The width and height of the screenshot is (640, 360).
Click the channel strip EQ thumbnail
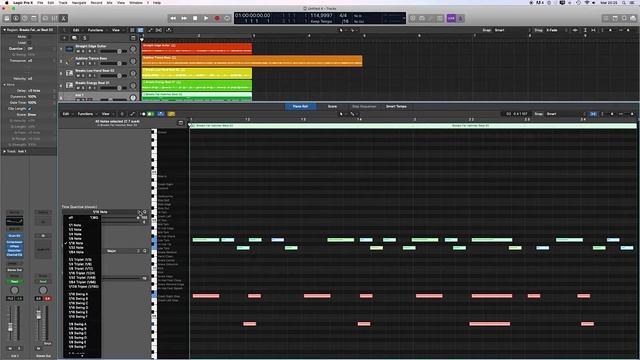click(14, 222)
